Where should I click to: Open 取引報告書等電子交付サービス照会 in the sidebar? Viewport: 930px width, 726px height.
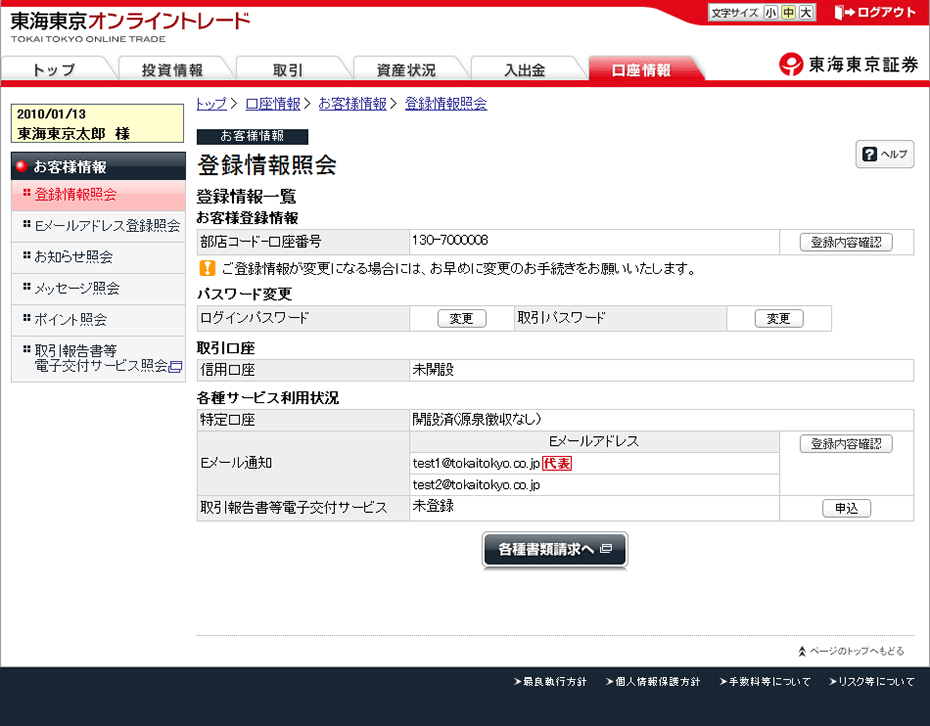(x=98, y=359)
